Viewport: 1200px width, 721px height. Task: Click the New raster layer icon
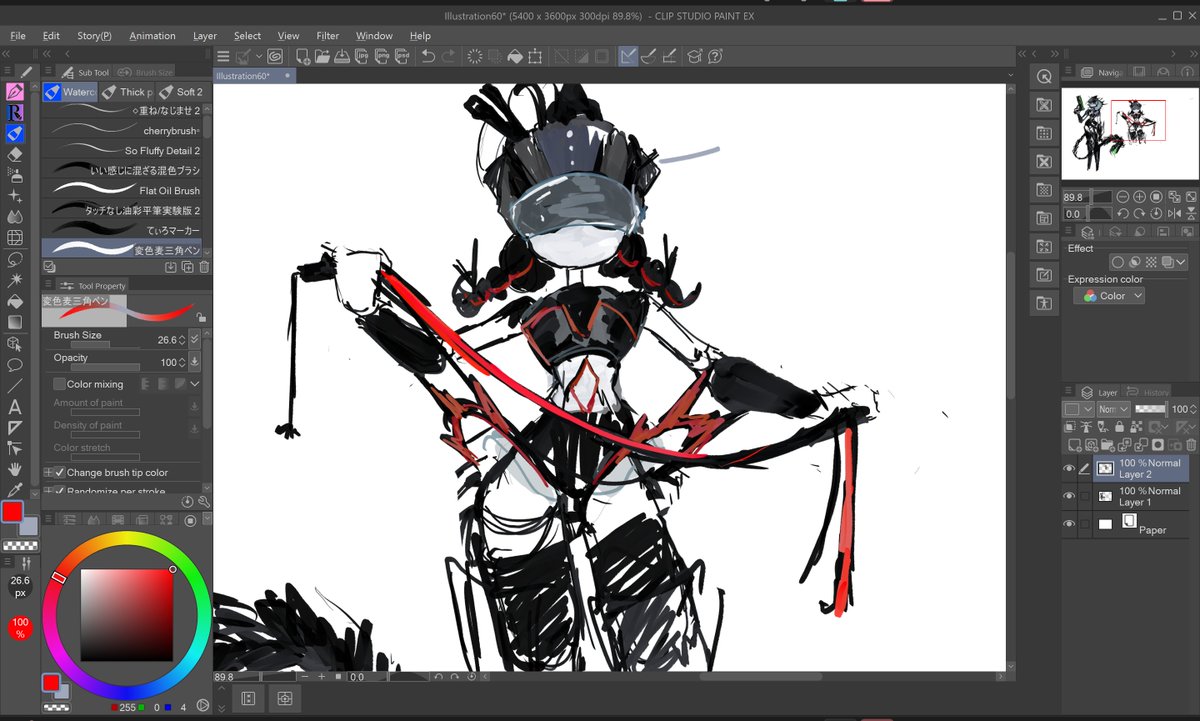1075,445
